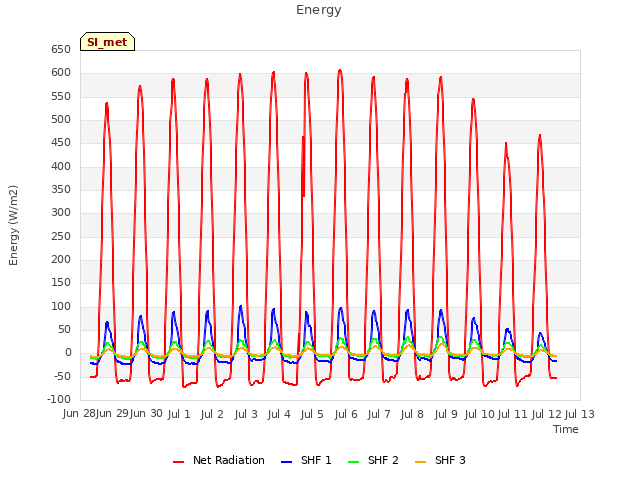Click the Time x-axis label
640x480 pixels.
[566, 429]
